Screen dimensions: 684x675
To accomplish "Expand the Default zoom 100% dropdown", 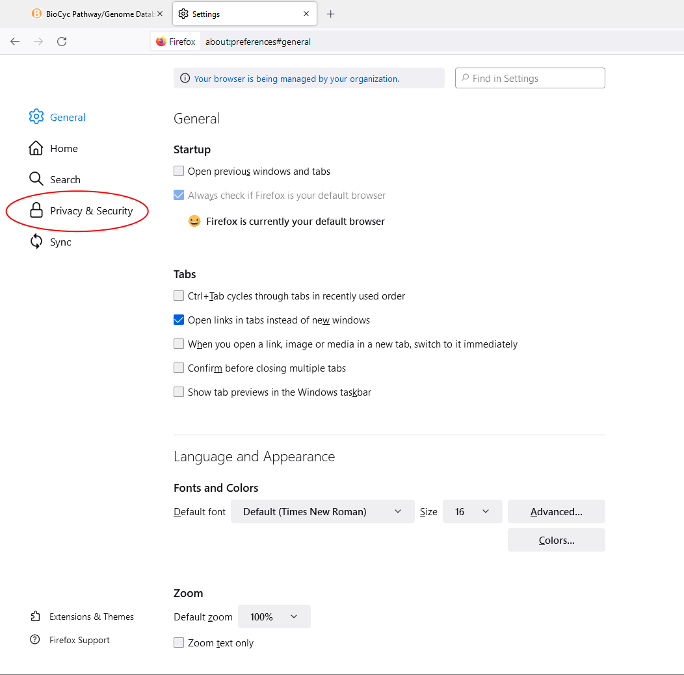I will click(x=274, y=617).
